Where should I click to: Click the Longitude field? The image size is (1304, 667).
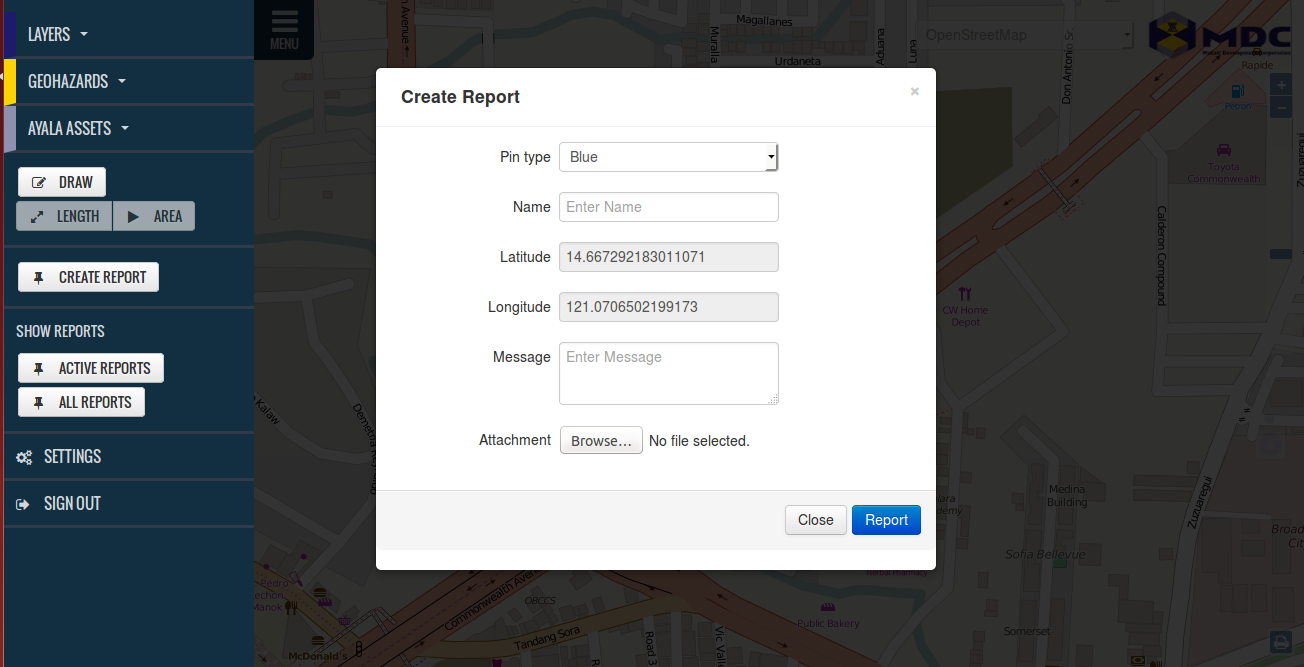668,307
